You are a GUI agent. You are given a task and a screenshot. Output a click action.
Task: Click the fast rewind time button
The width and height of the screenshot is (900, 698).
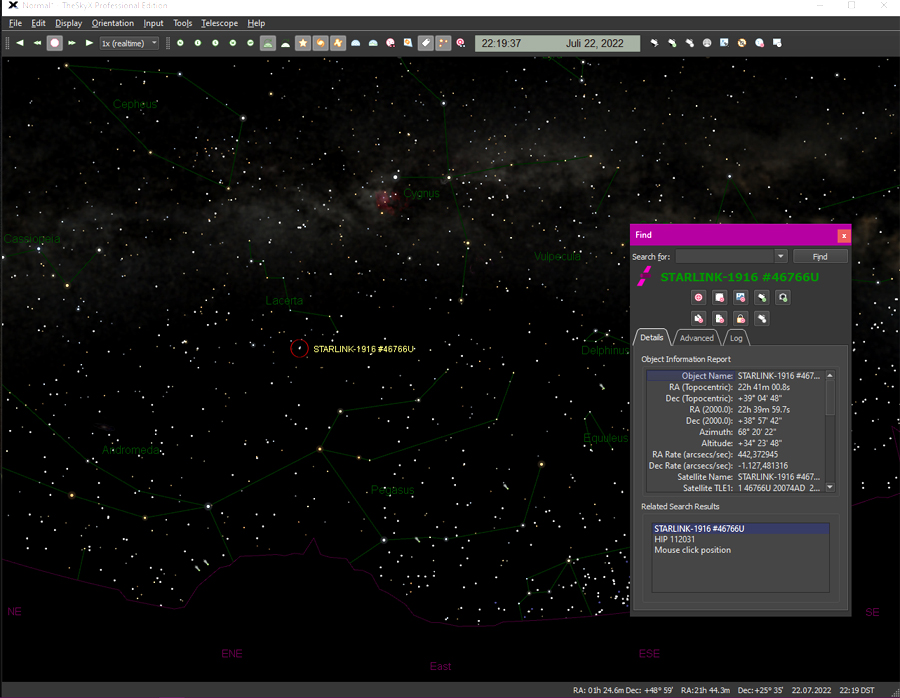(x=37, y=43)
